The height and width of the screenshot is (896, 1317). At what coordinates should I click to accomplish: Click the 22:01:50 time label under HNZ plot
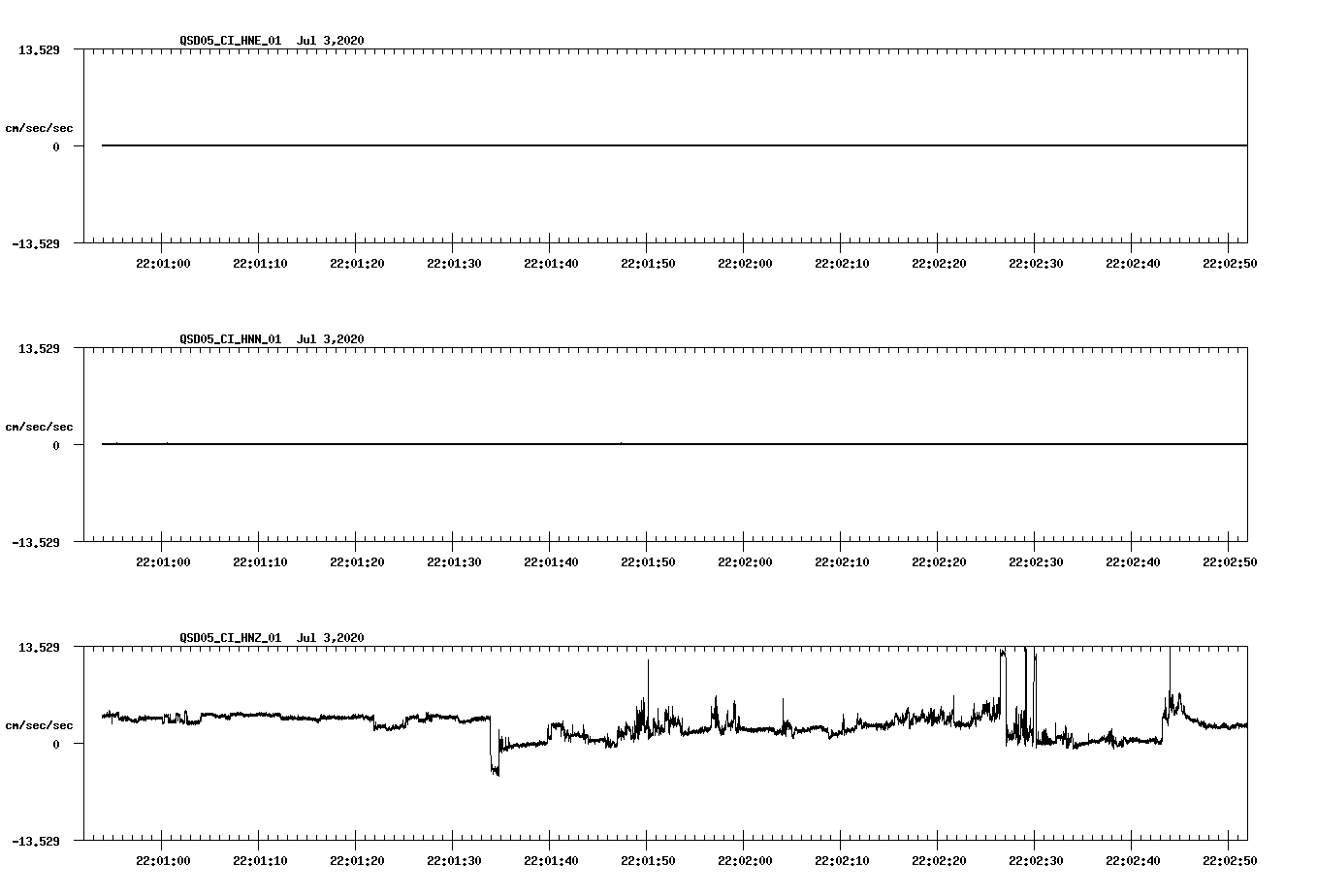click(x=648, y=861)
